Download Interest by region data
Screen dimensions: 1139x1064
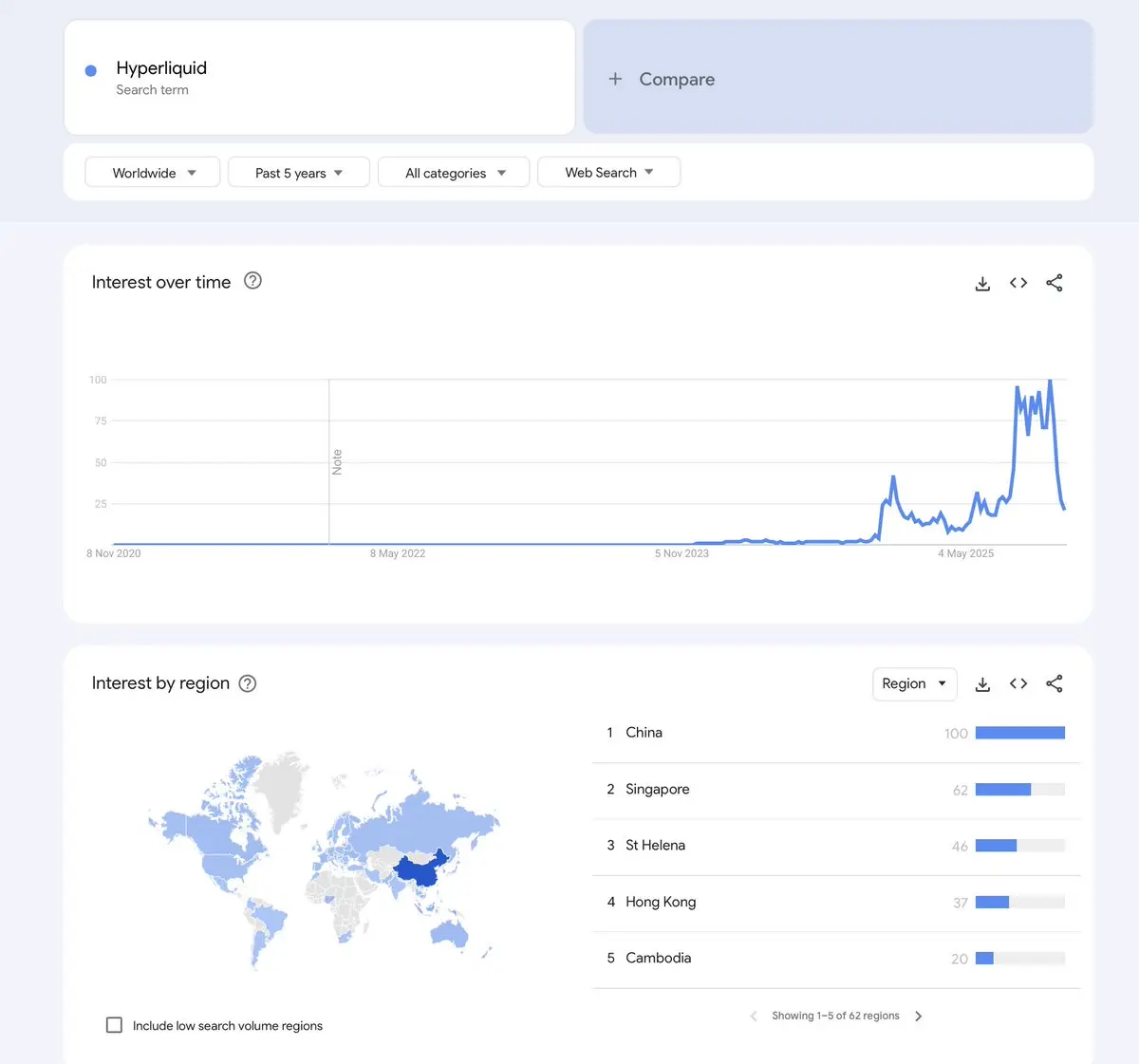982,684
